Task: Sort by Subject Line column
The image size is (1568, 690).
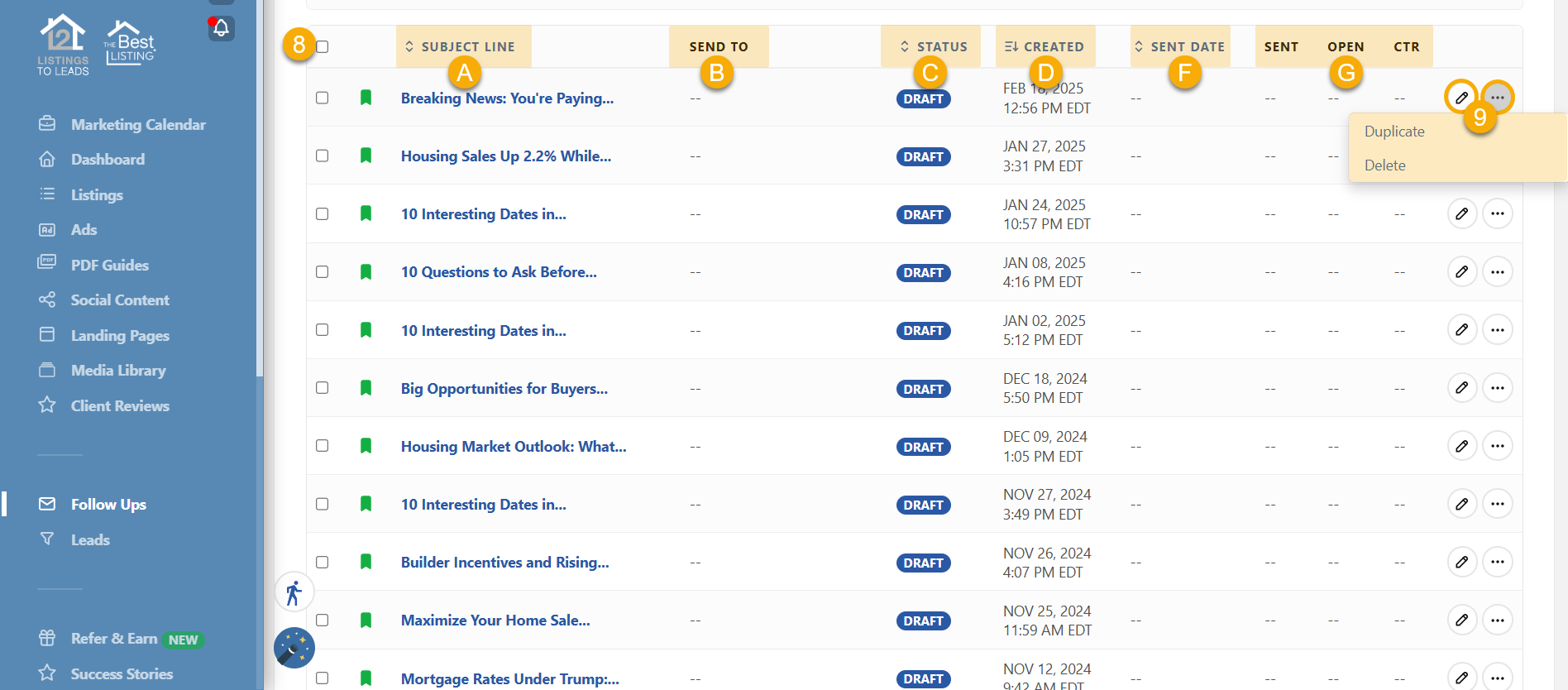Action: click(463, 46)
